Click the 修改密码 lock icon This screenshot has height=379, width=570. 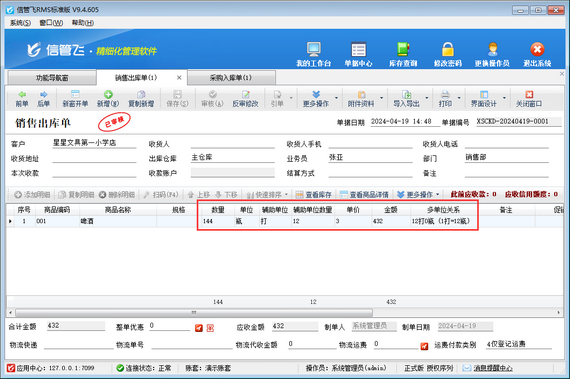tap(447, 49)
